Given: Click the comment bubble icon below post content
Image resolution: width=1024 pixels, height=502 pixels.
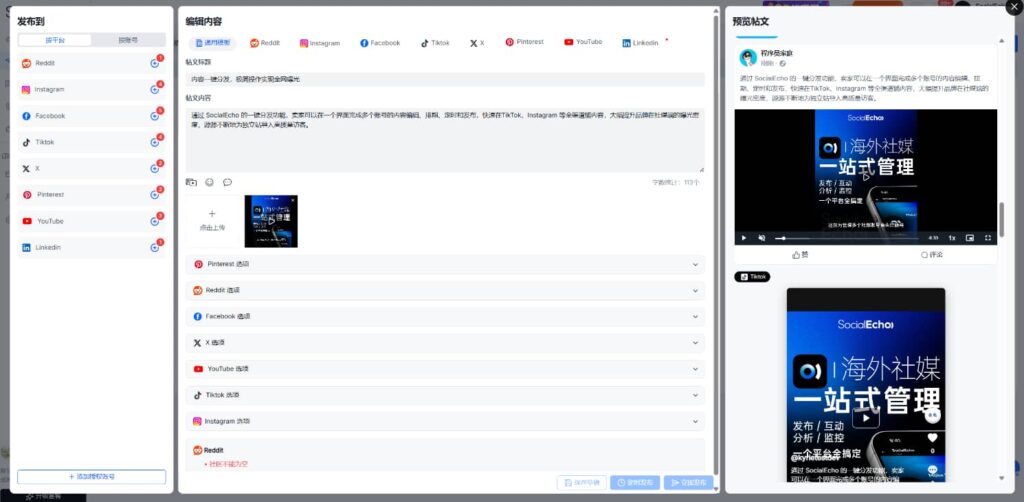Looking at the screenshot, I should click(x=227, y=182).
